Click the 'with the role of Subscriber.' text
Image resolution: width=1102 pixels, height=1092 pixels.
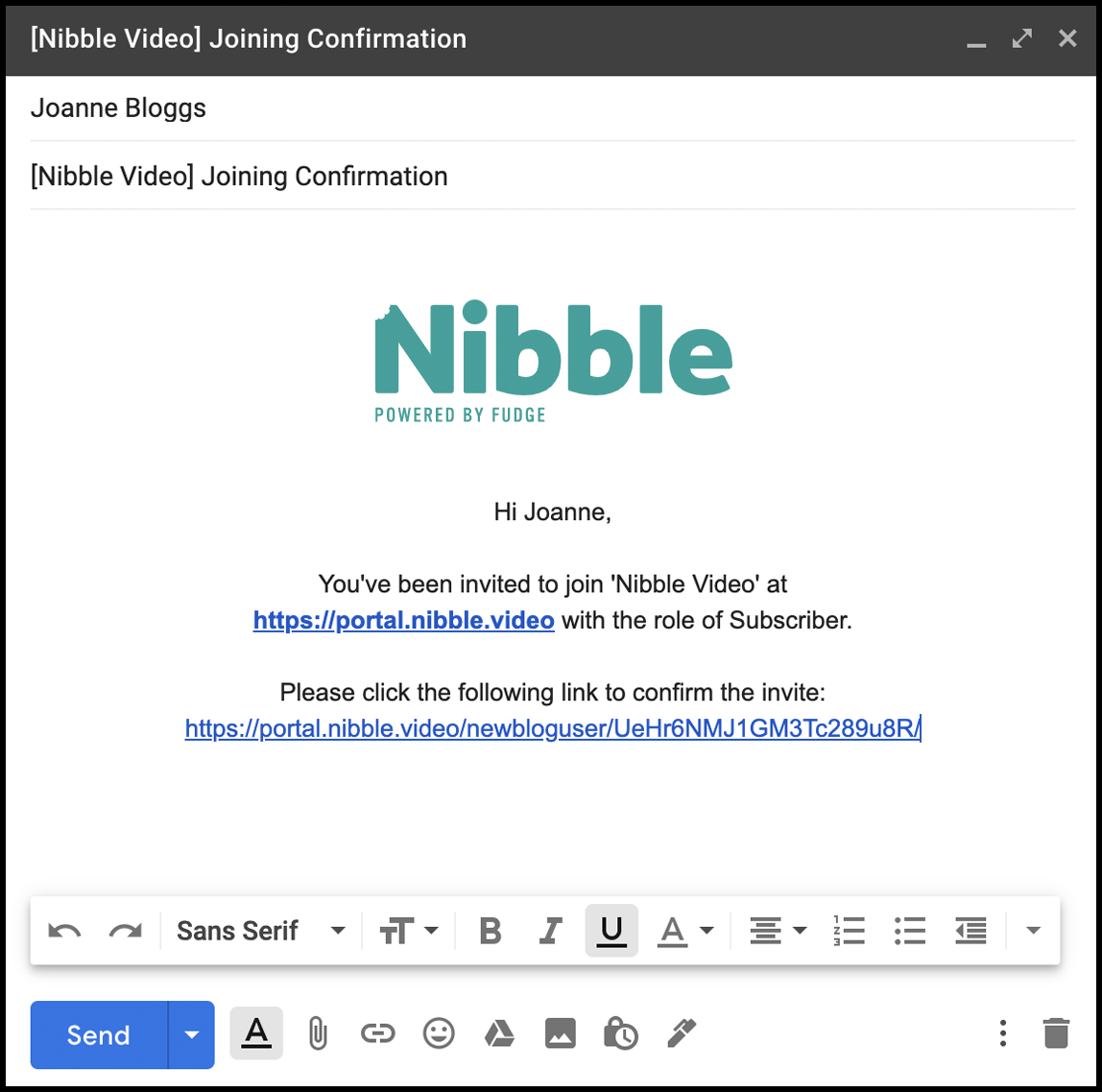[707, 621]
